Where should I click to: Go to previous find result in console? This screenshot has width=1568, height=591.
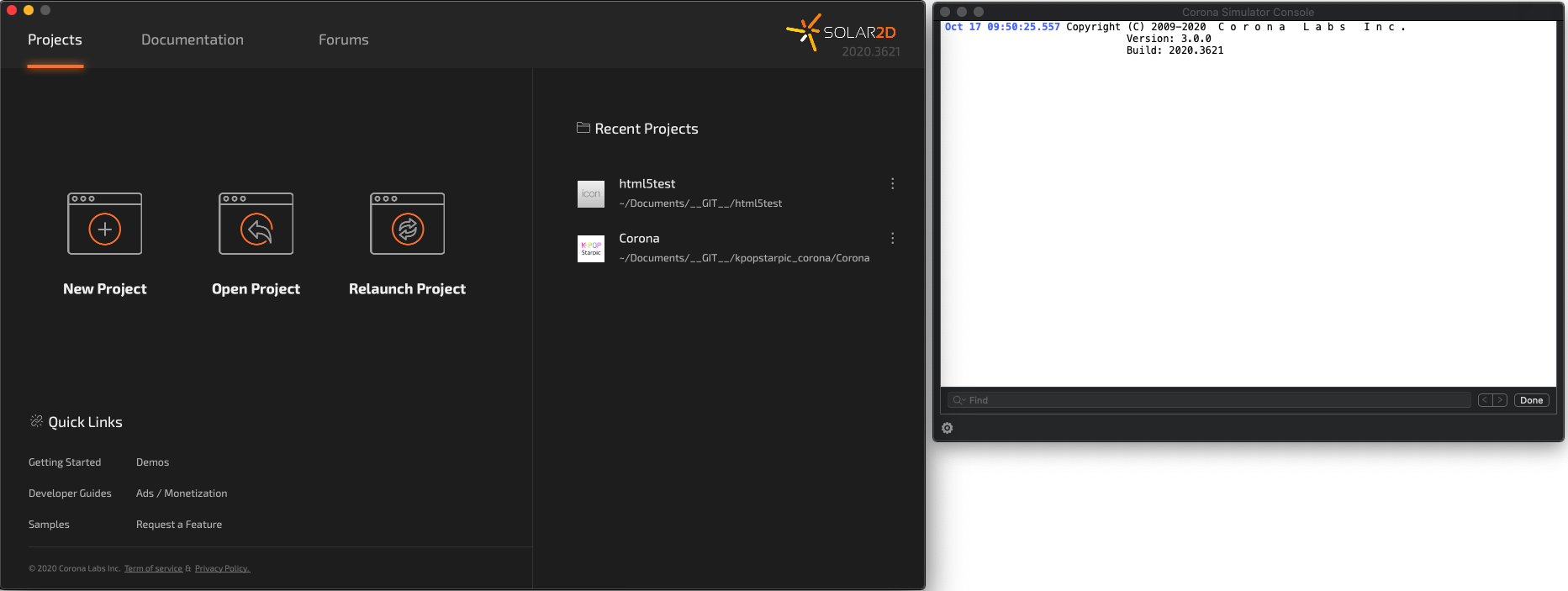click(1486, 400)
